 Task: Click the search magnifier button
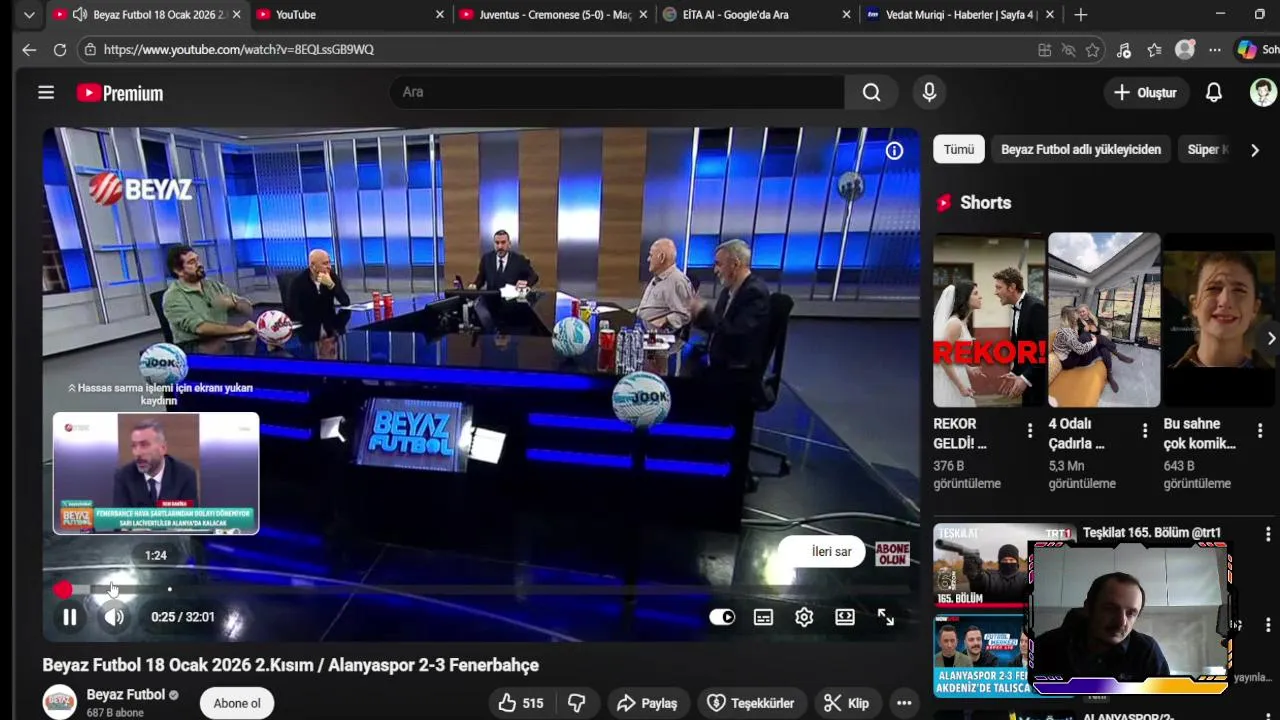[x=871, y=92]
